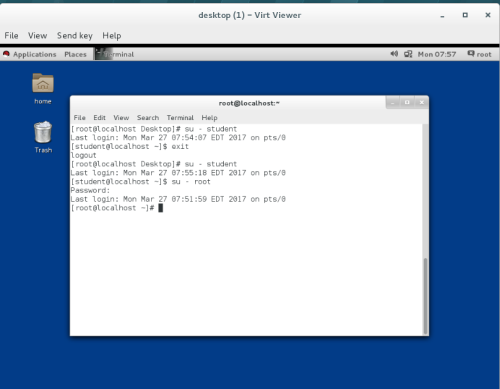Maximize the Virt Viewer window
The image size is (500, 389).
[x=465, y=15]
